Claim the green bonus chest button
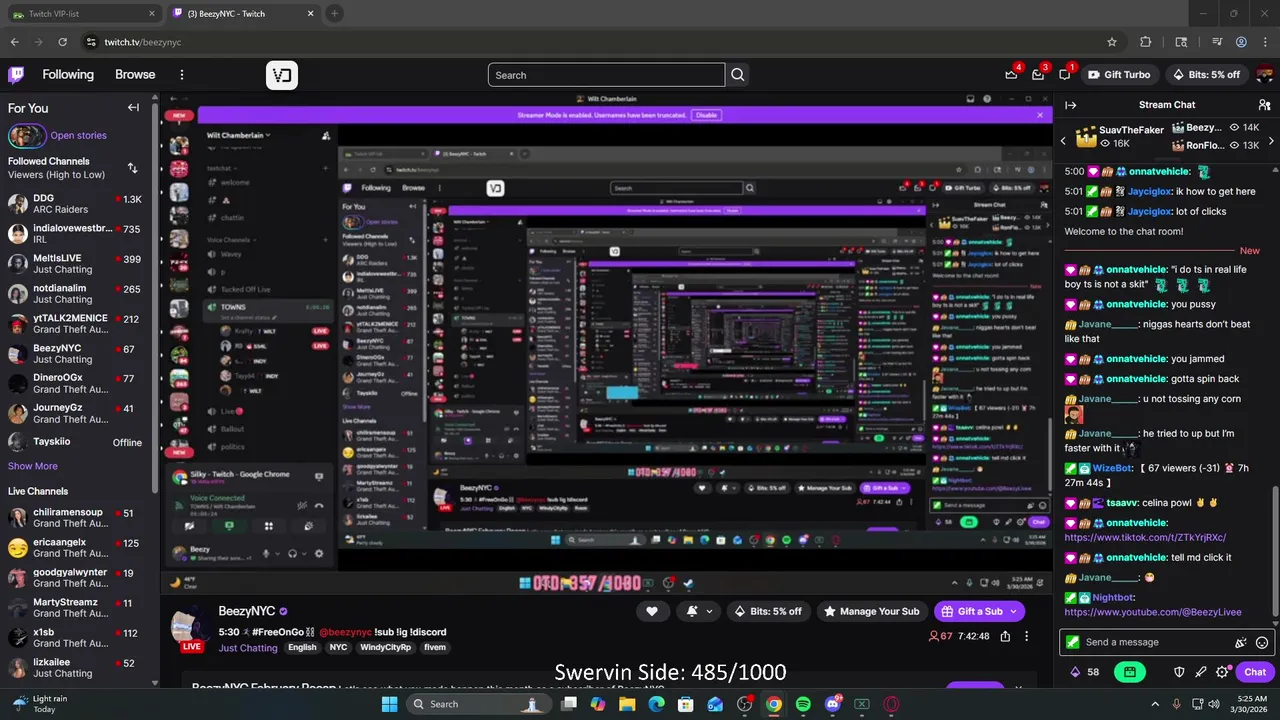 [1130, 672]
